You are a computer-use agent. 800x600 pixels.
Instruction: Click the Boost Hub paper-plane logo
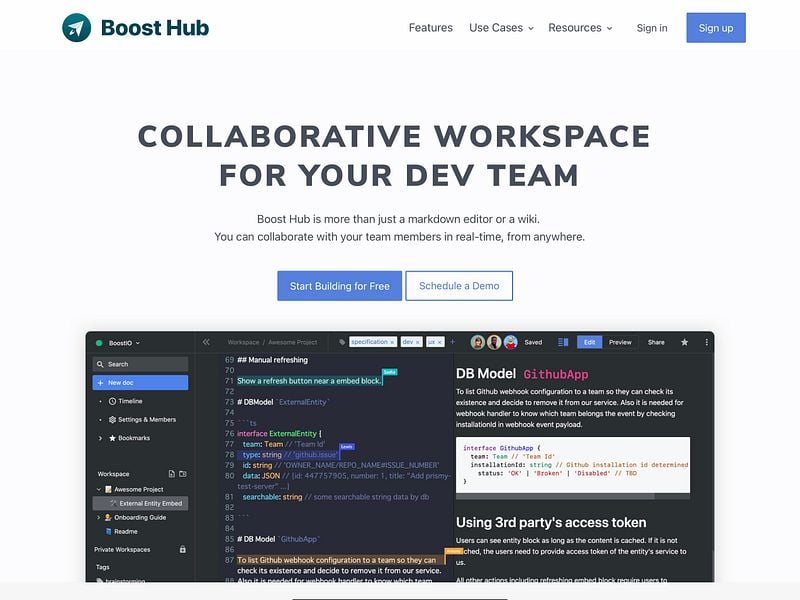pos(77,28)
